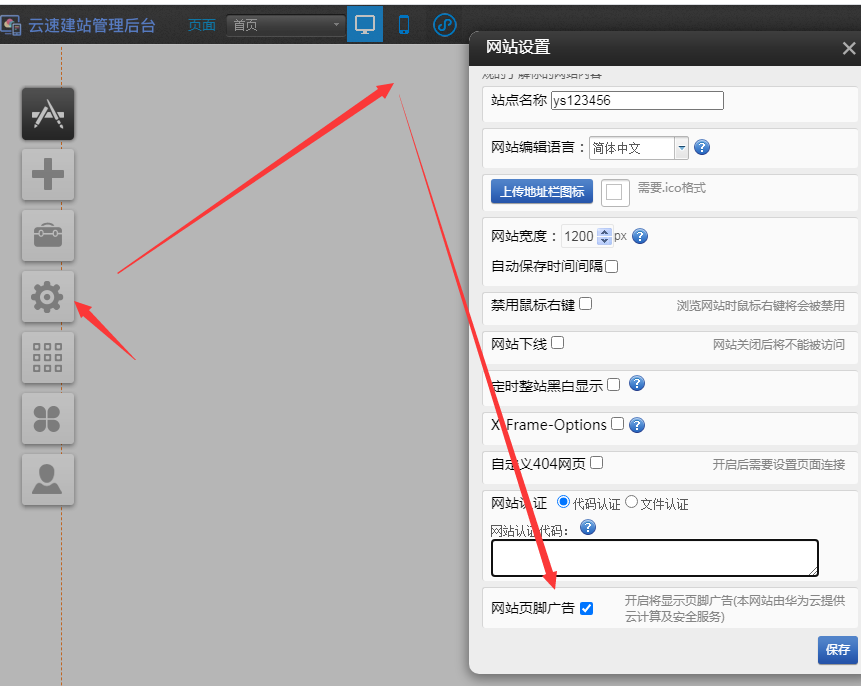Viewport: 861px width, 686px height.
Task: Toggle the 网站下线 checkbox
Action: coord(558,343)
